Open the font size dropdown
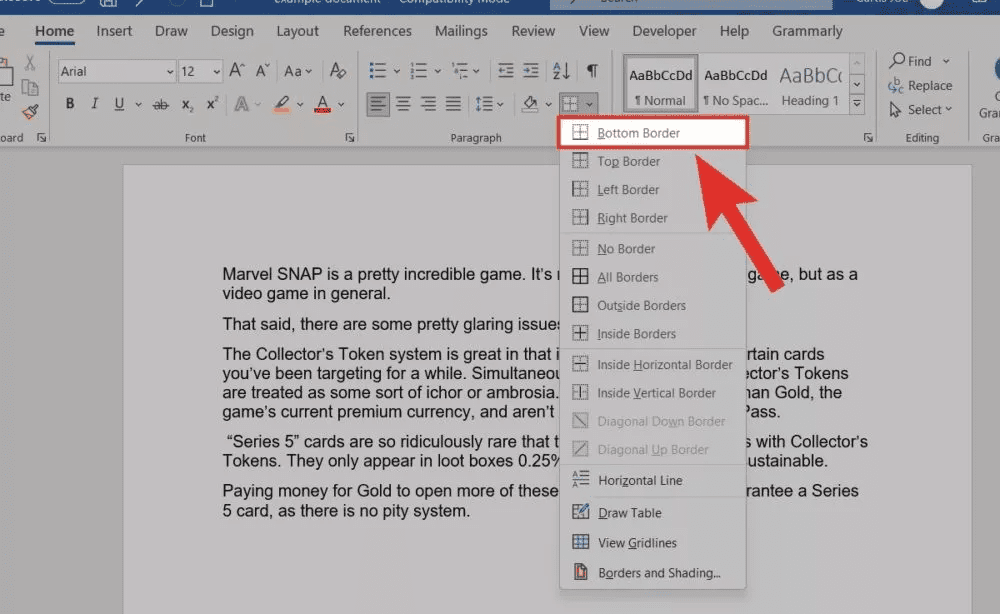This screenshot has width=1000, height=614. 216,72
